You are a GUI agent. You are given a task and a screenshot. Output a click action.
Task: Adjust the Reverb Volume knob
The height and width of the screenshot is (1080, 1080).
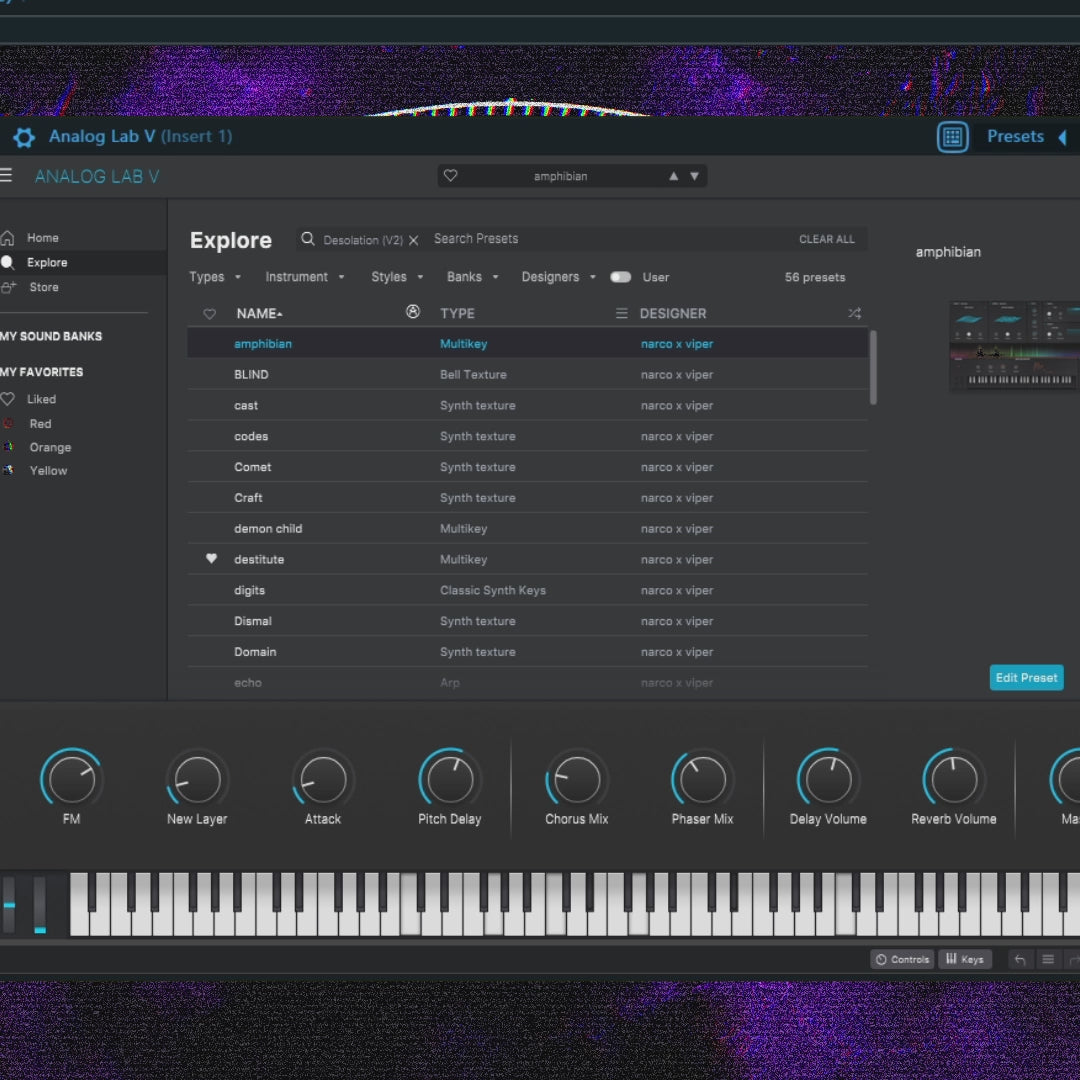point(953,780)
